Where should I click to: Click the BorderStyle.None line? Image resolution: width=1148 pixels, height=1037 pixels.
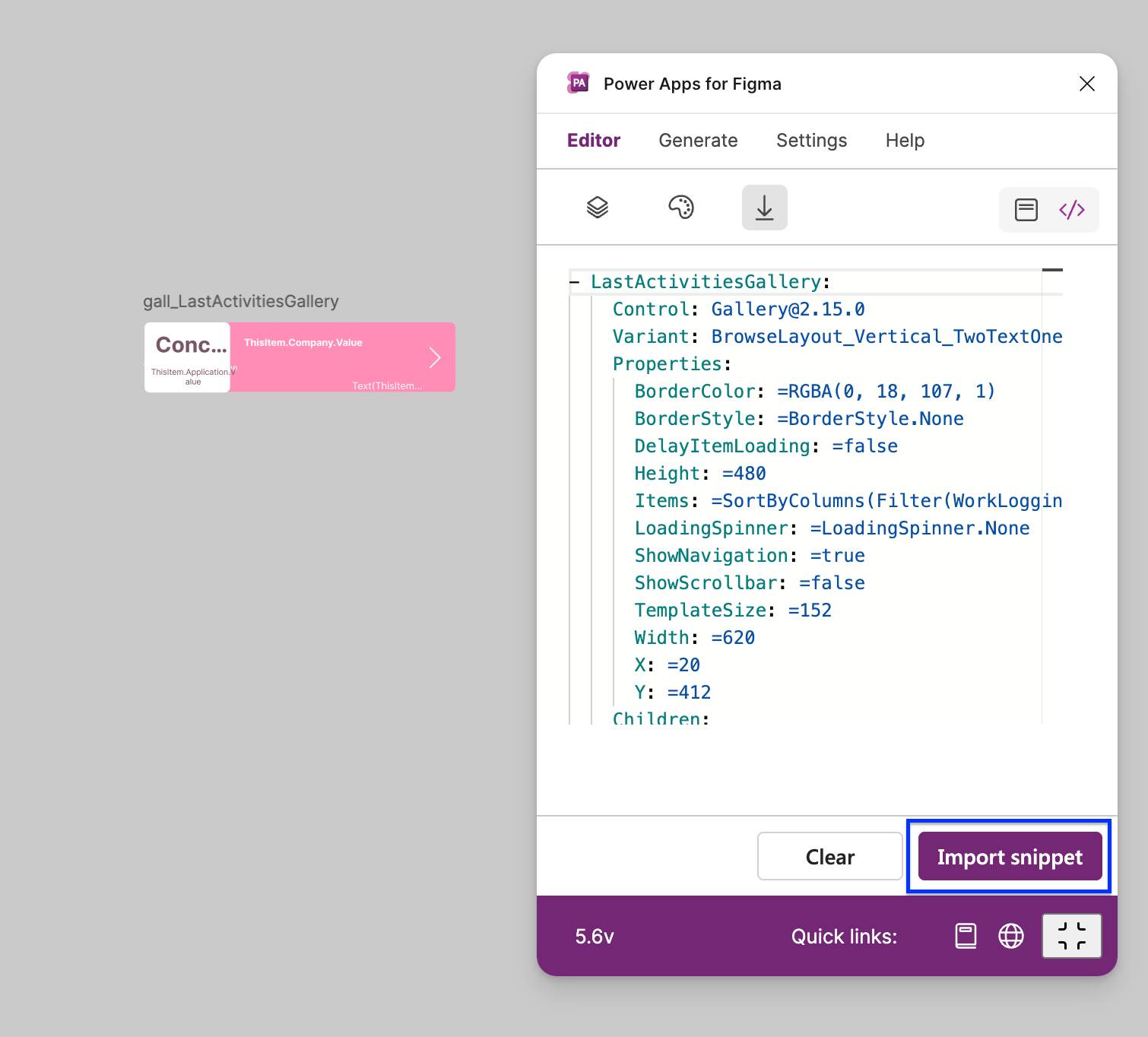click(x=799, y=419)
